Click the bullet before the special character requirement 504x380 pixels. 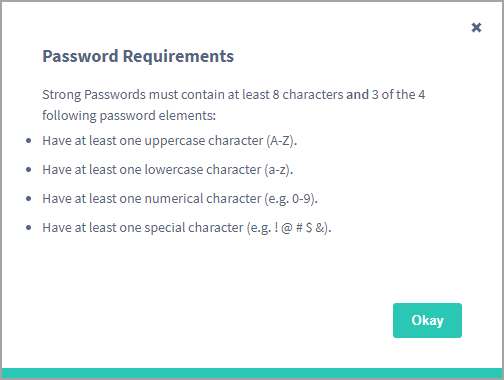(29, 228)
